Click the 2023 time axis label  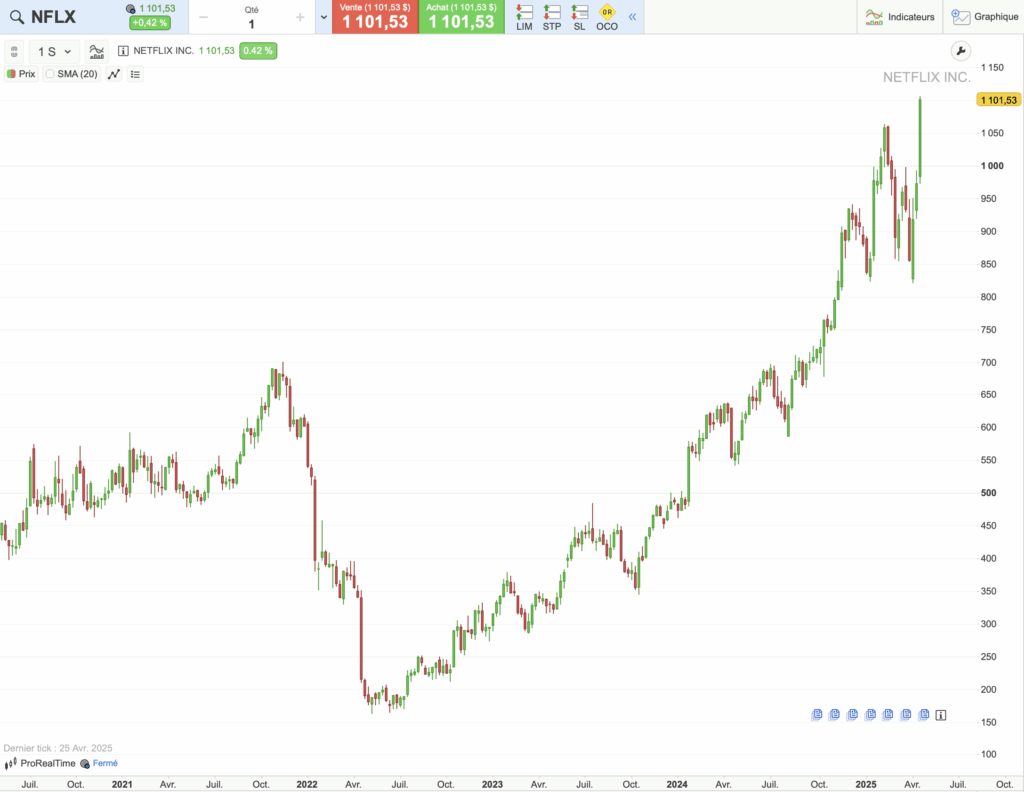pyautogui.click(x=492, y=784)
